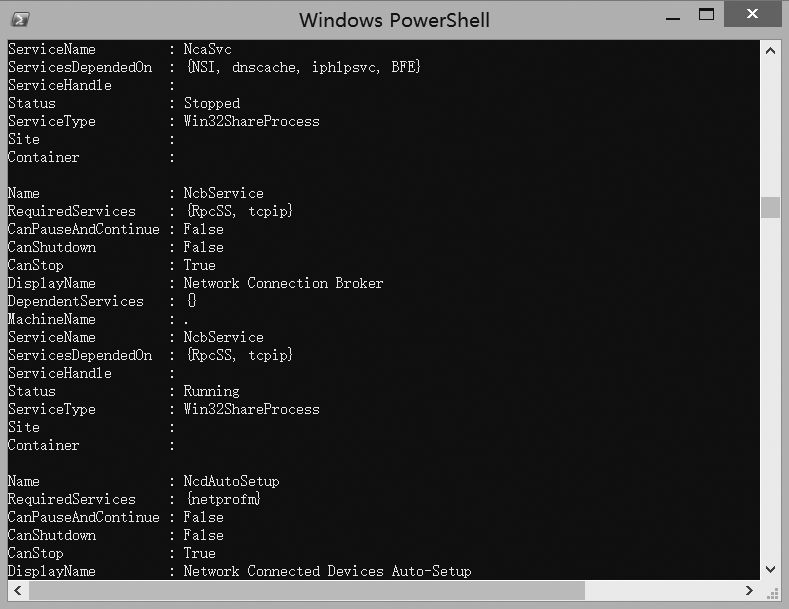Click the '{NSI, dnscache, iphlpsvc, BFE}' value
The width and height of the screenshot is (789, 609).
(x=302, y=67)
